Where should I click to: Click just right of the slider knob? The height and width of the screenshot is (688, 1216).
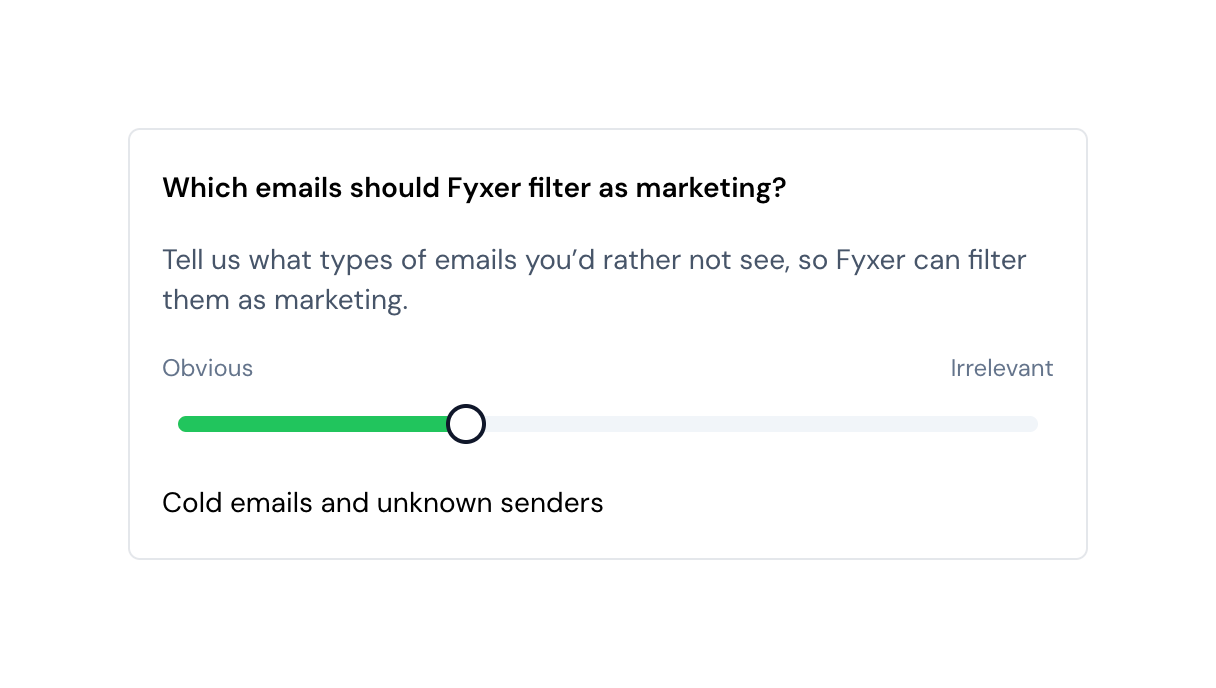click(500, 423)
